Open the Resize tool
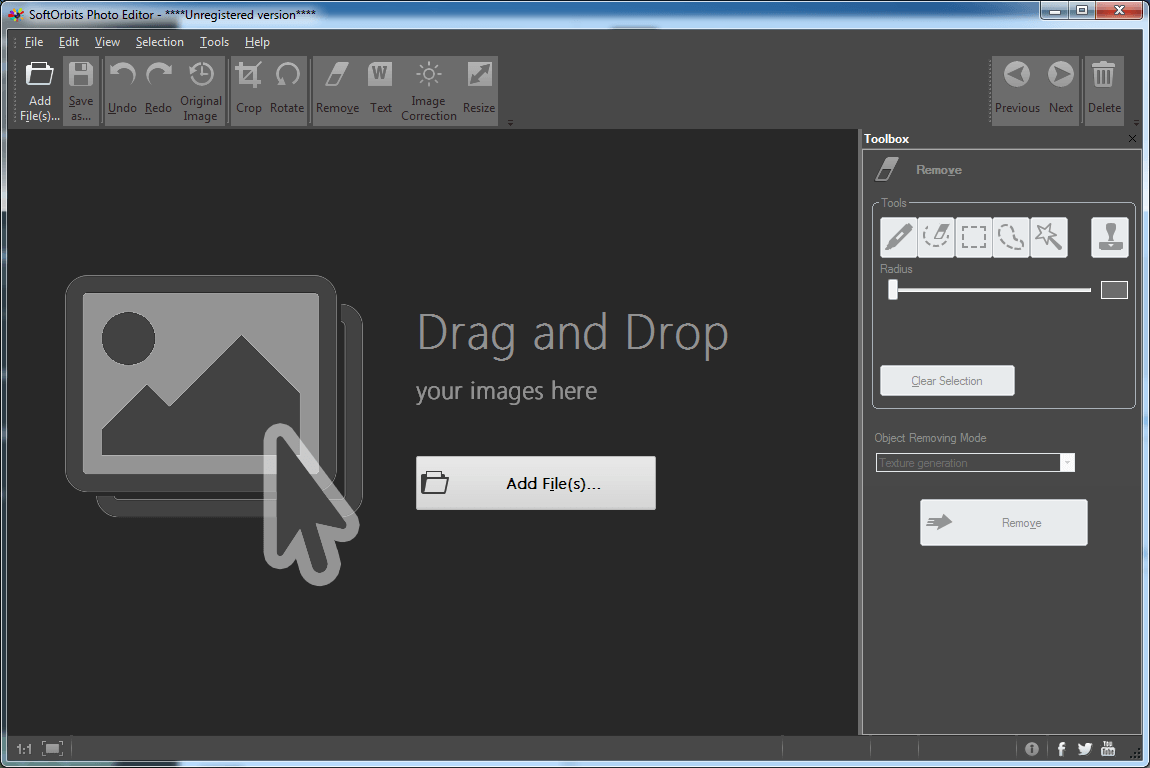The height and width of the screenshot is (768, 1150). 478,88
